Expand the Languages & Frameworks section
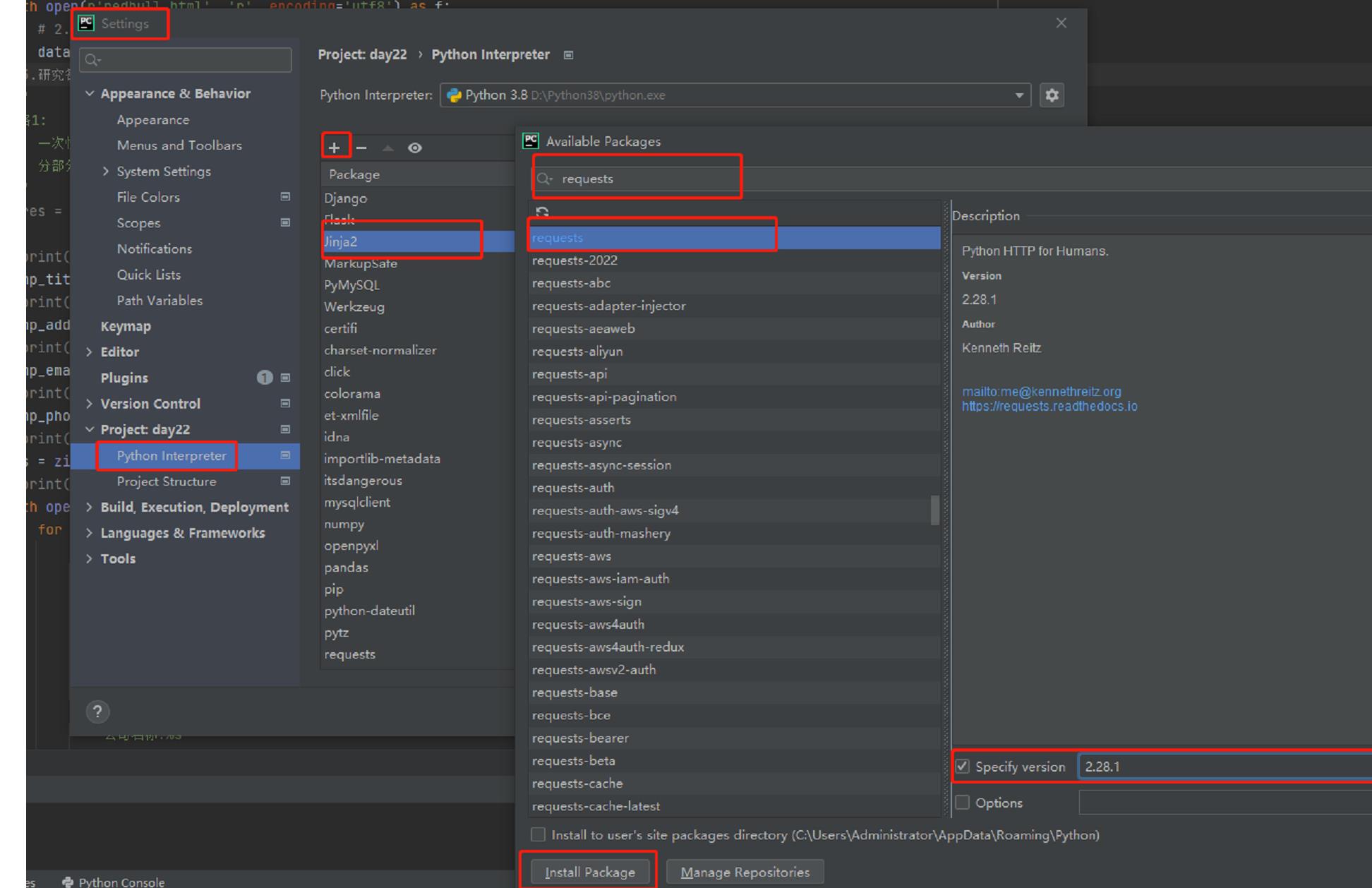This screenshot has height=888, width=1372. point(90,533)
